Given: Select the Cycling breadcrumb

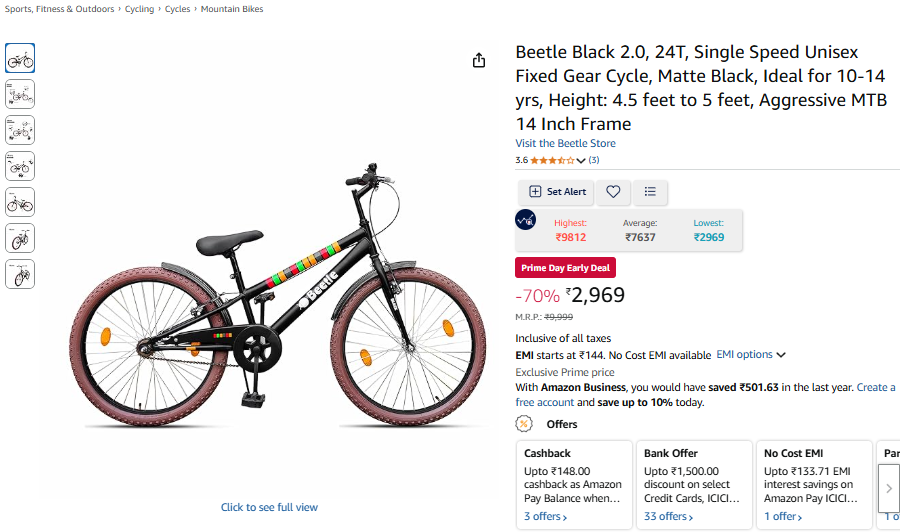Looking at the screenshot, I should [140, 9].
